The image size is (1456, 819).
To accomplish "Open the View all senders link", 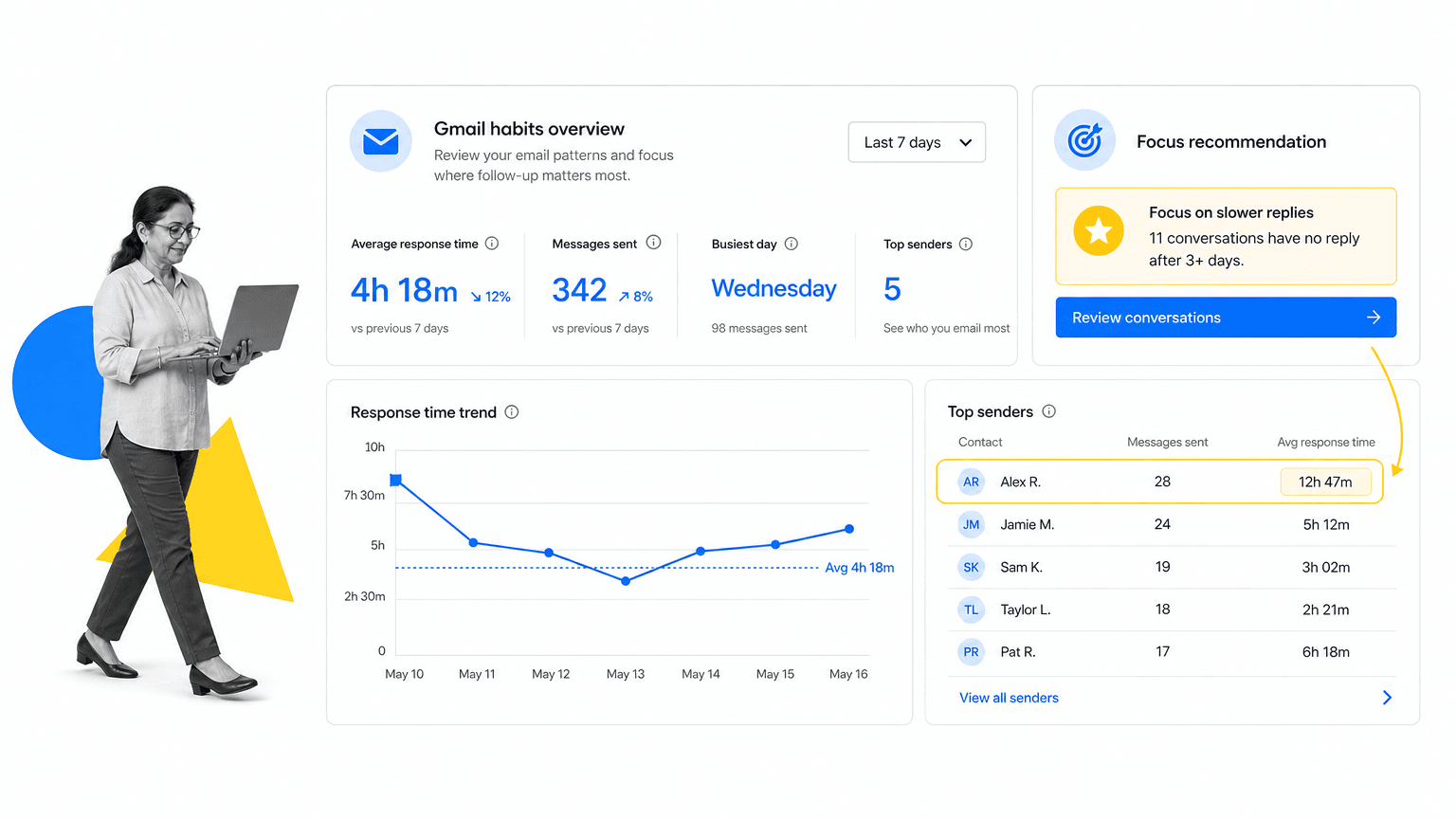I will [1009, 698].
